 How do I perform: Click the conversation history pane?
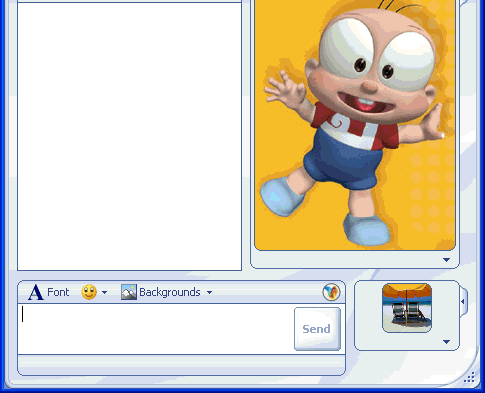pyautogui.click(x=129, y=136)
